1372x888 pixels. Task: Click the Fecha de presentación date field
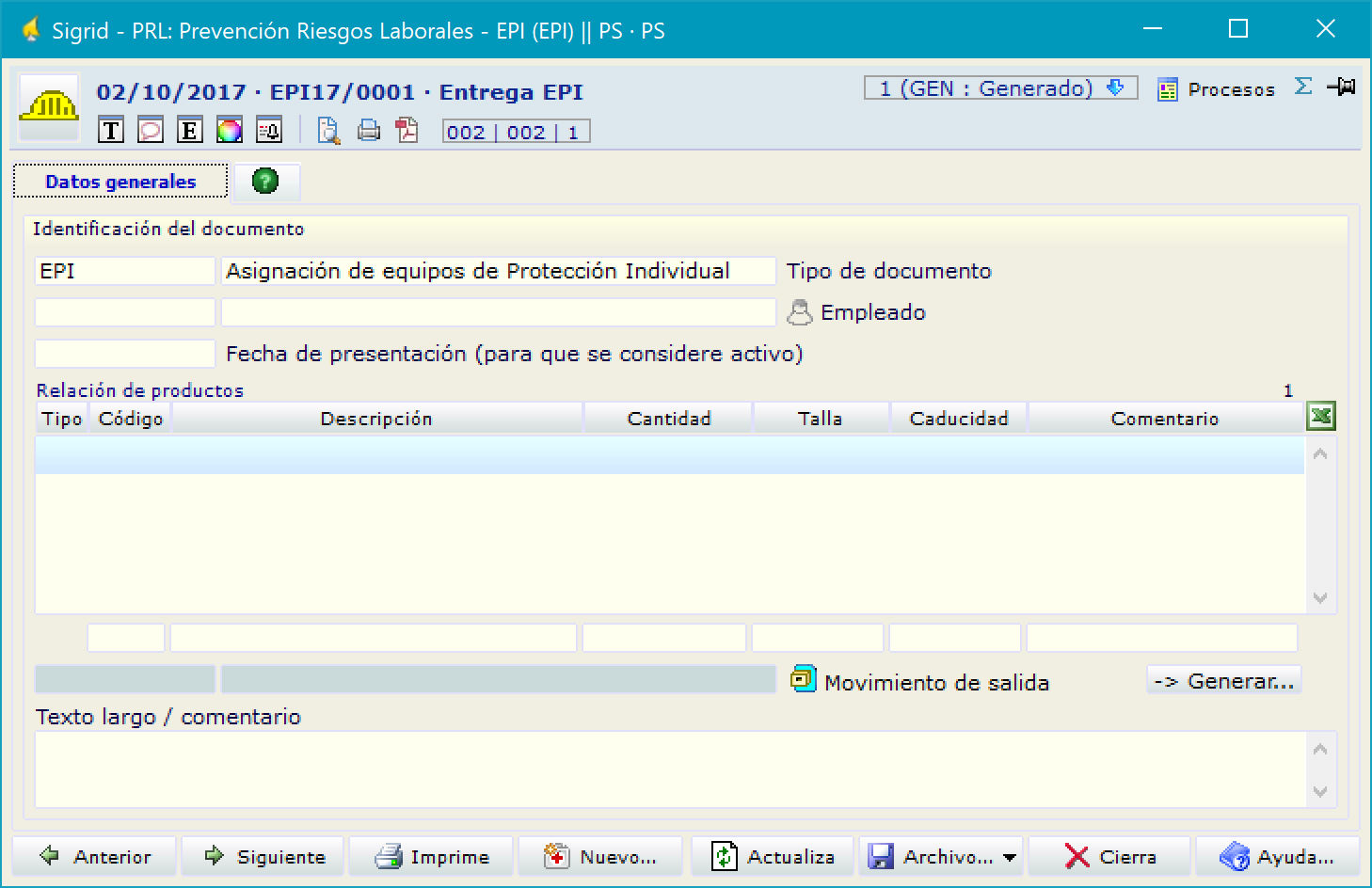pyautogui.click(x=125, y=354)
